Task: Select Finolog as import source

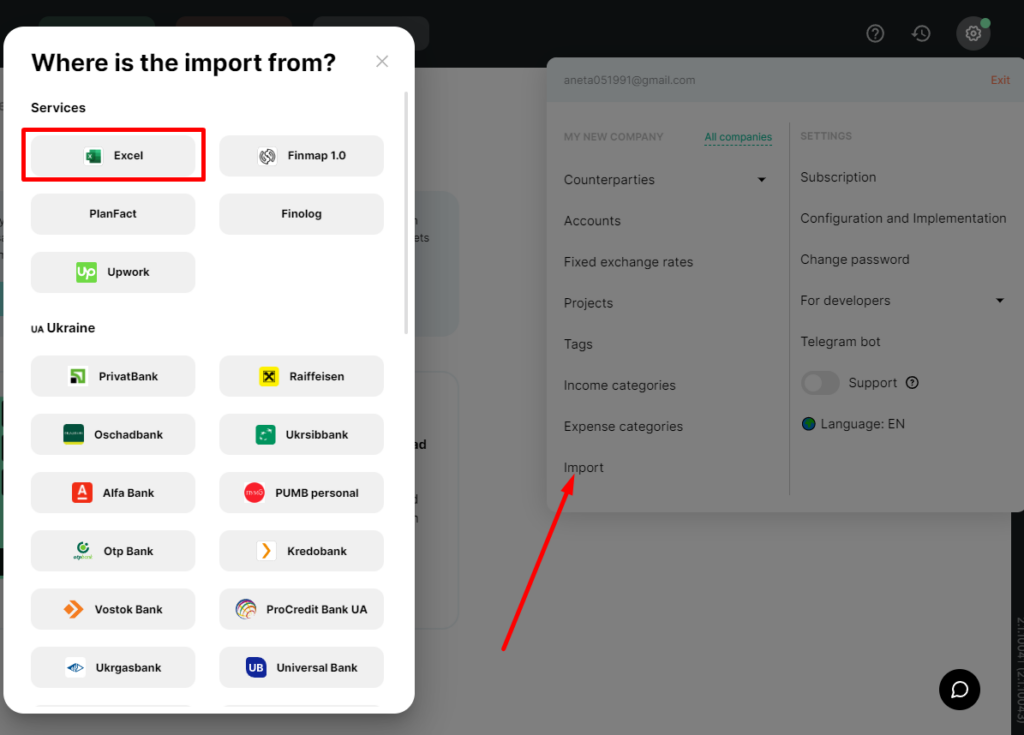Action: pos(301,214)
